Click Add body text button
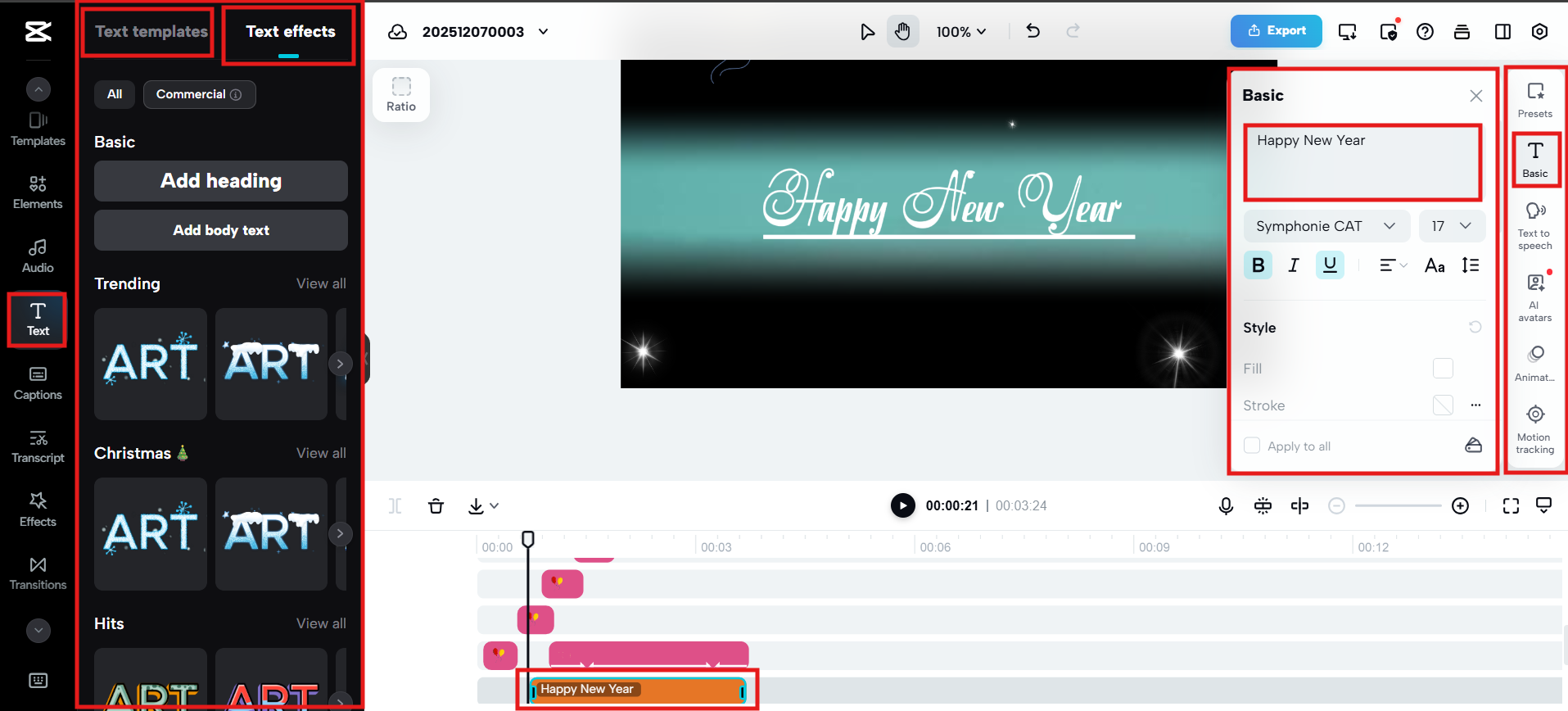This screenshot has height=711, width=1568. 221,230
